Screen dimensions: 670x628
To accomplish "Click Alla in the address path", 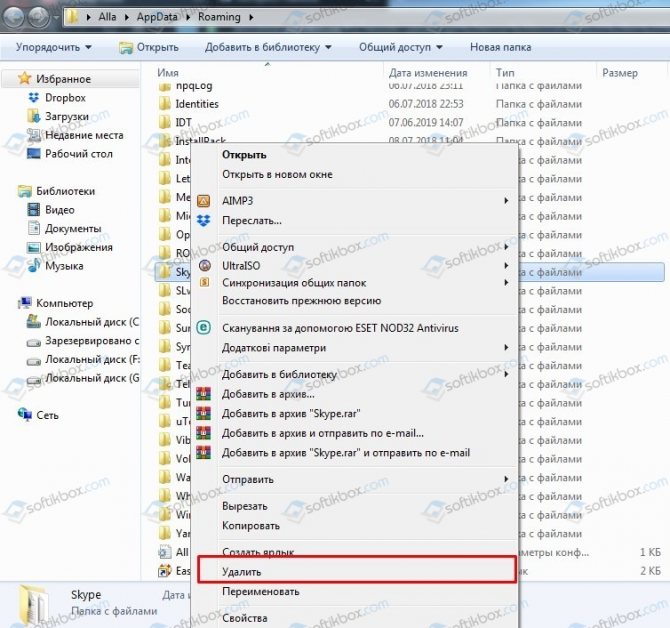I will 107,17.
